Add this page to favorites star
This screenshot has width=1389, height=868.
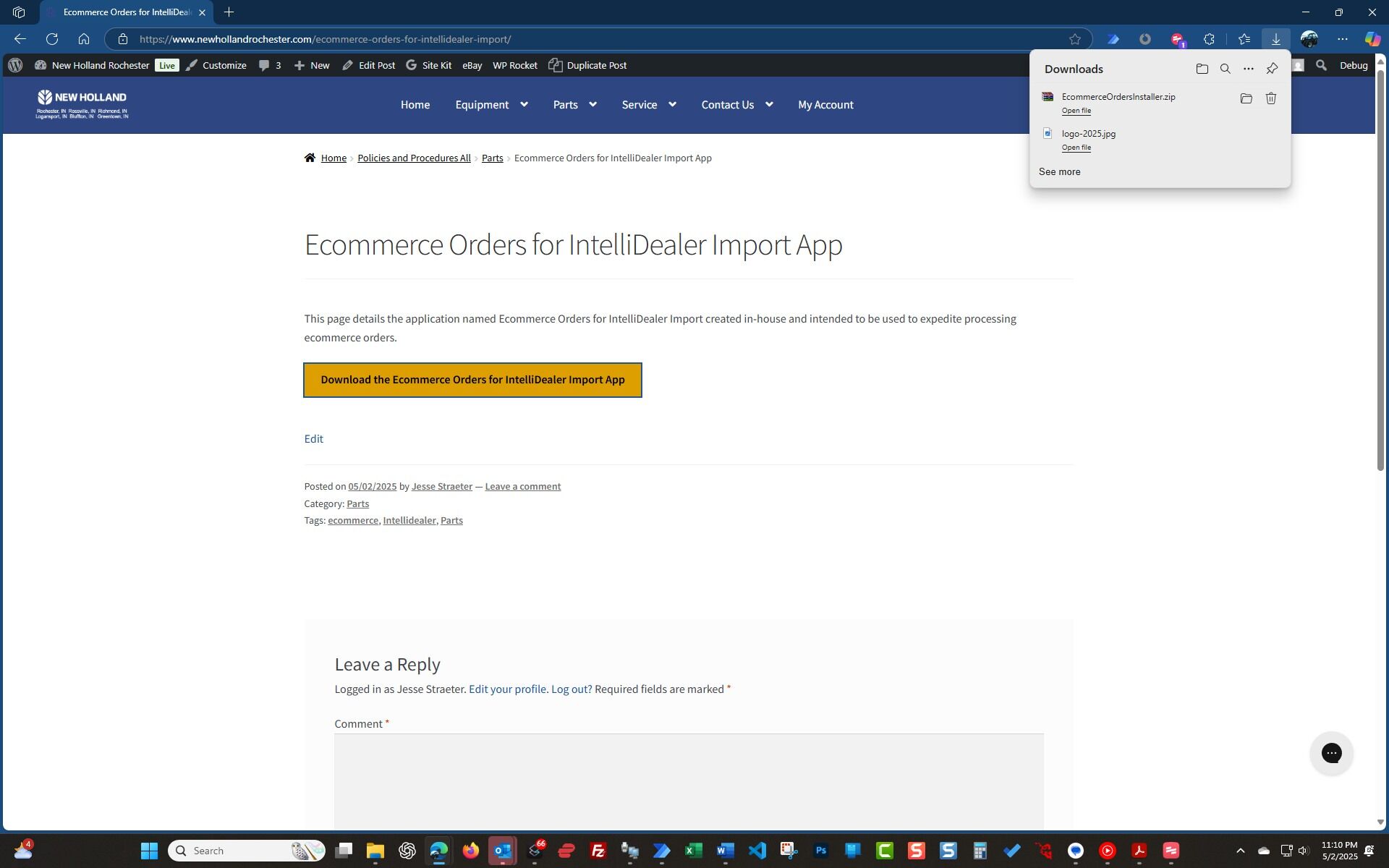(1074, 39)
